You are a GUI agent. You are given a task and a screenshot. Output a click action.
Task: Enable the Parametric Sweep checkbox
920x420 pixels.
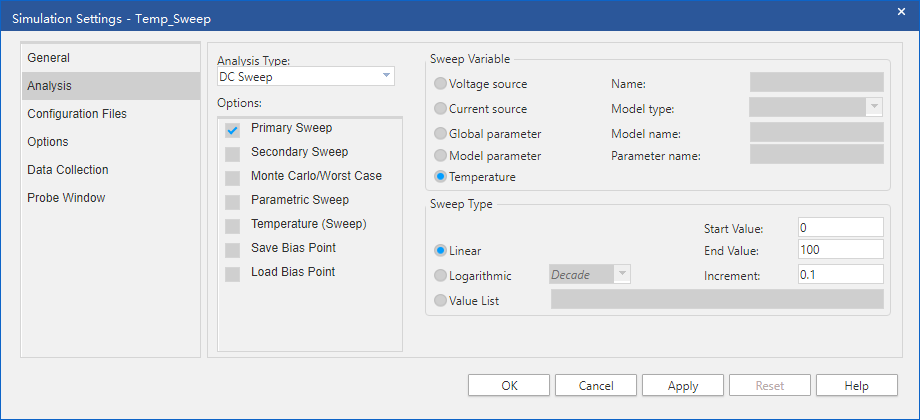pos(232,201)
